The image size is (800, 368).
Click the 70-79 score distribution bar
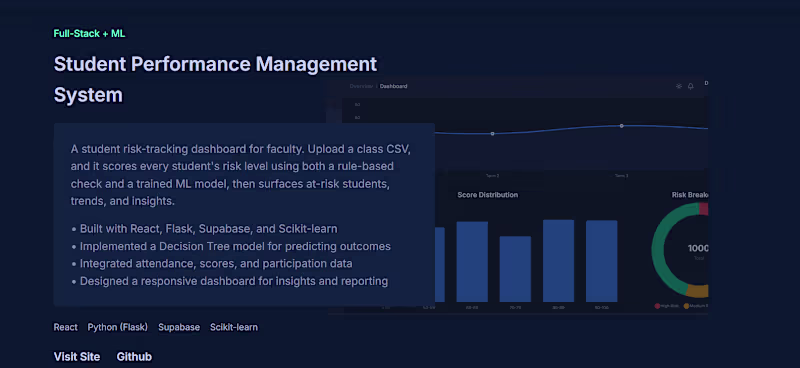[x=515, y=269]
